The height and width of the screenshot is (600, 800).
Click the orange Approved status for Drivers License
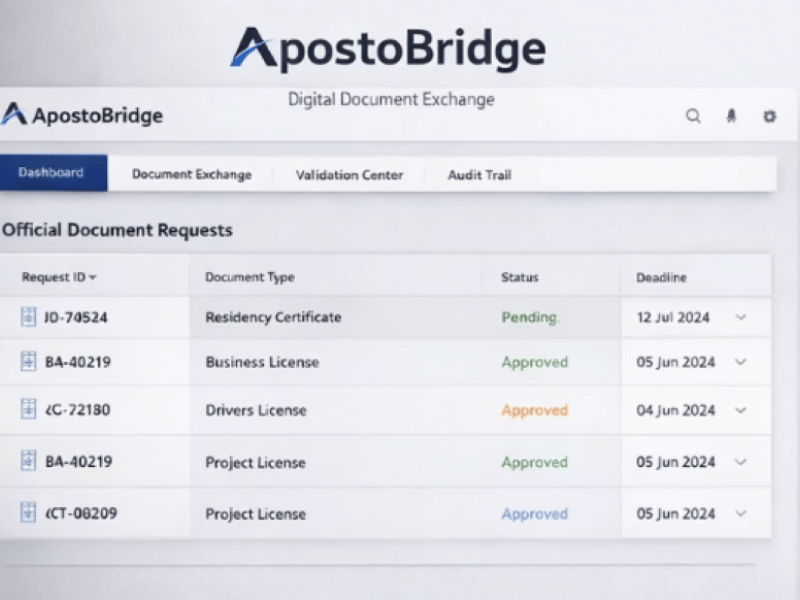point(535,410)
